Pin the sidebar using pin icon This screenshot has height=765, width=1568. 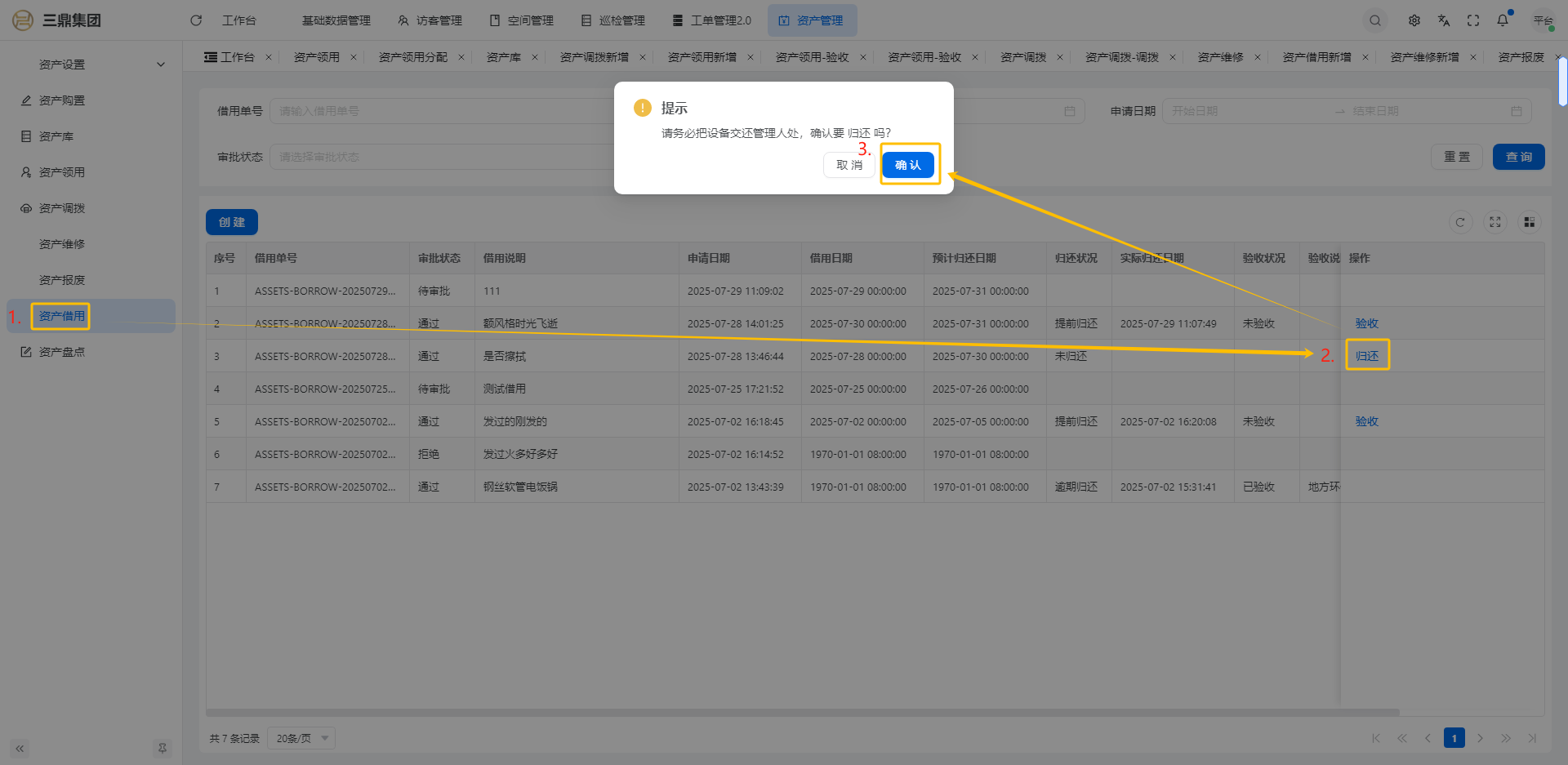(x=162, y=748)
